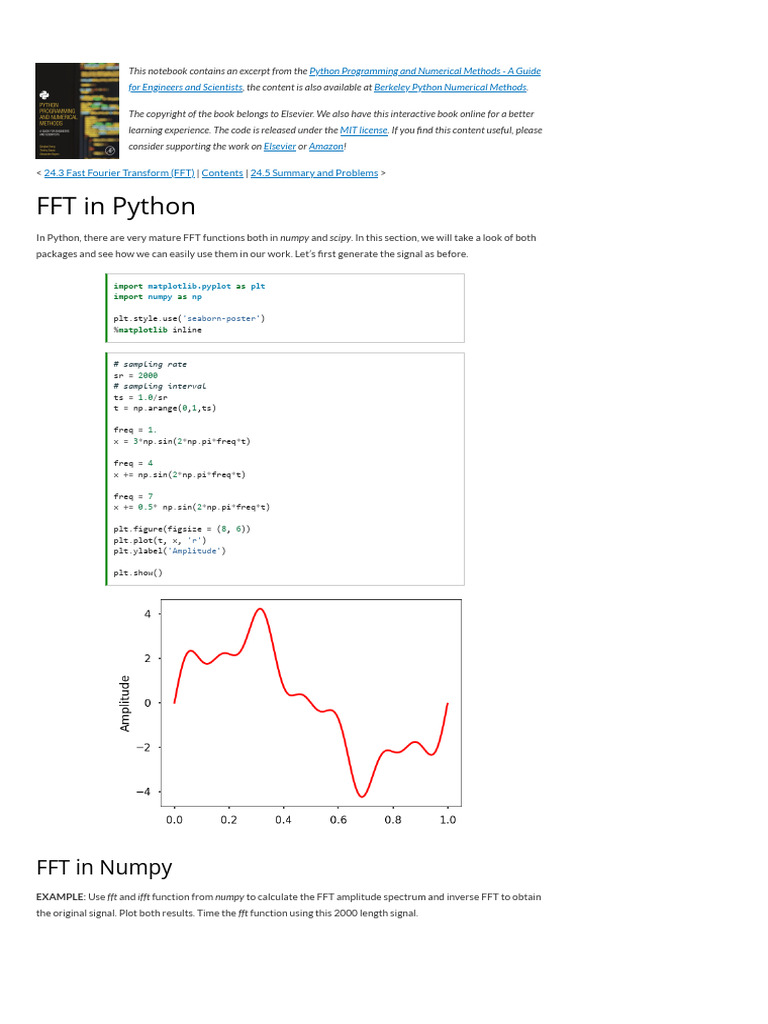768x1024 pixels.
Task: Open the Berkeley Python Numerical Methods link
Action: pos(449,87)
